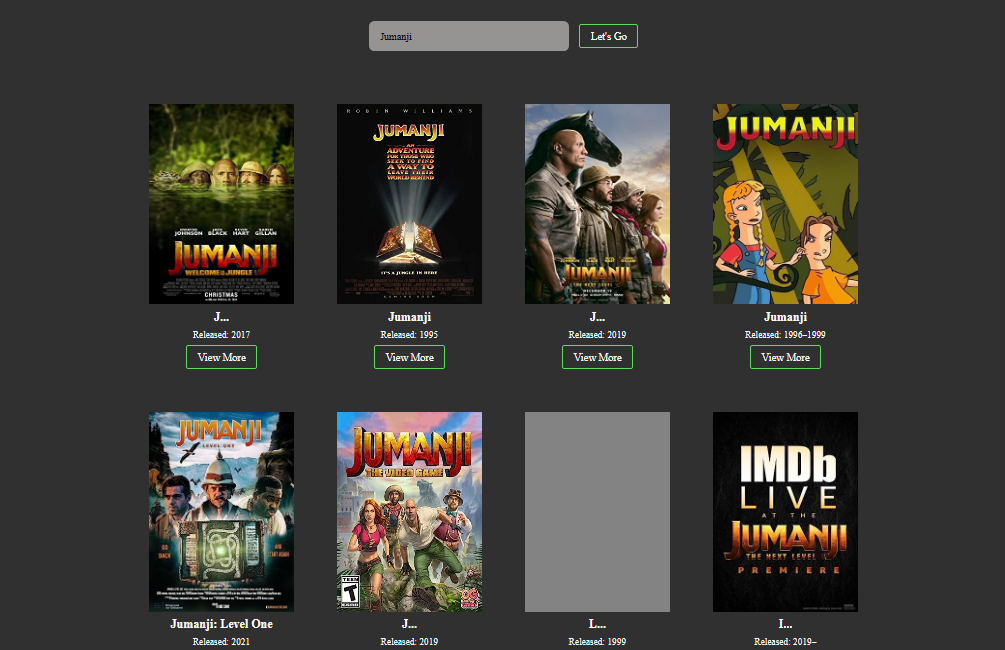The width and height of the screenshot is (1005, 650).
Task: Select the Jumanji (1995) title label
Action: coord(409,317)
